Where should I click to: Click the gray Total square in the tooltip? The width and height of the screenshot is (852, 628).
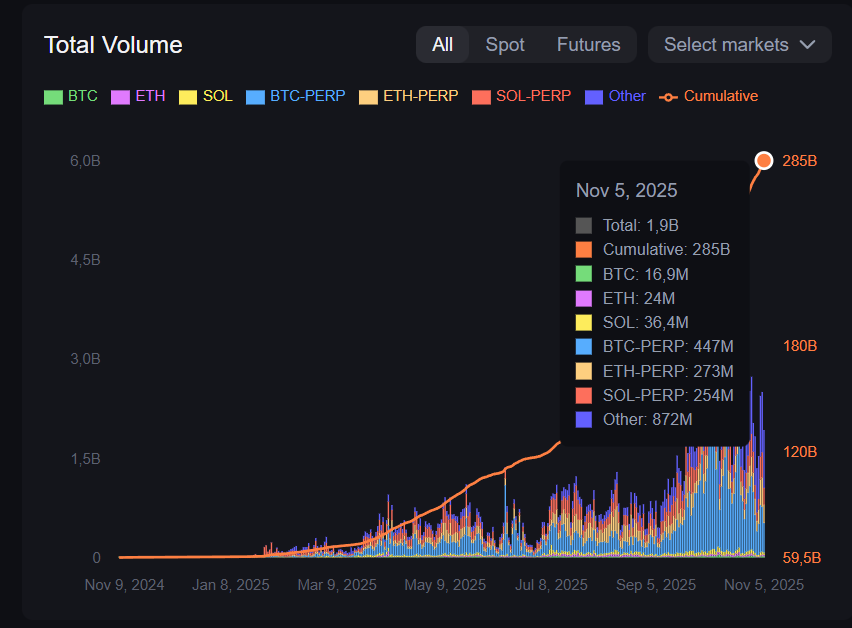583,225
